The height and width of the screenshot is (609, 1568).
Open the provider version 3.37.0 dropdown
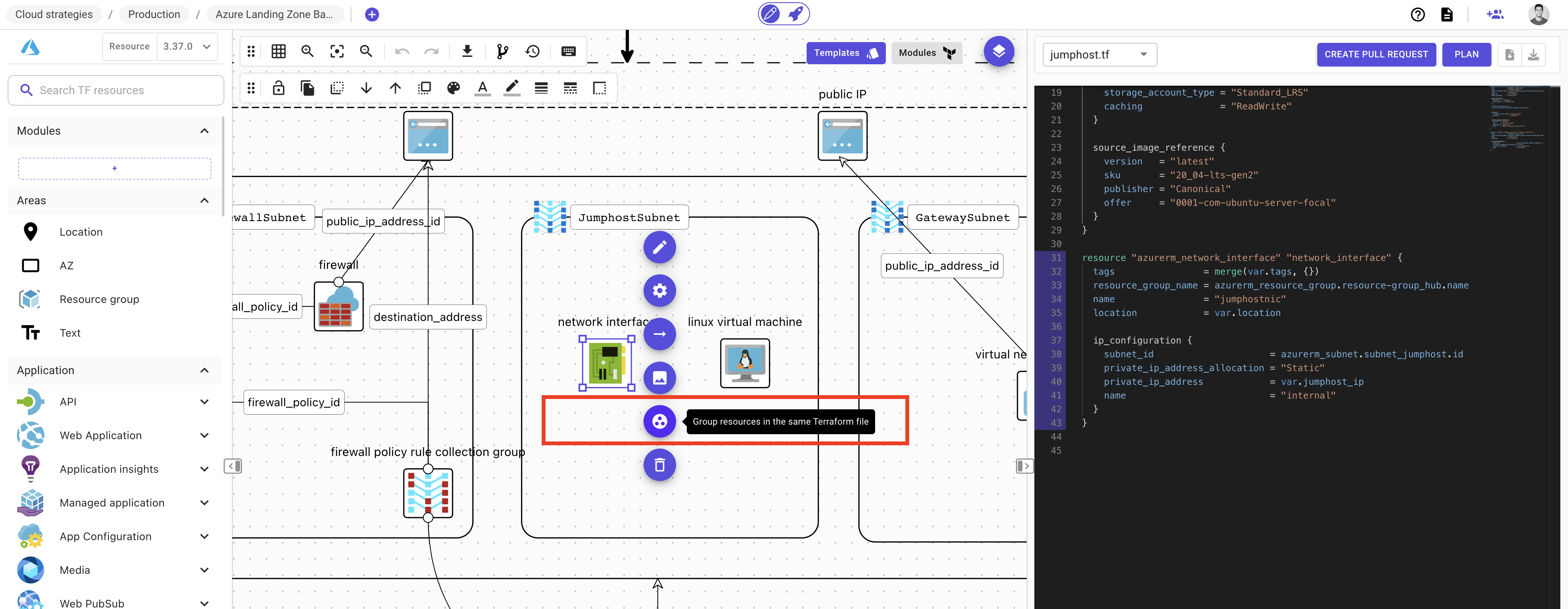[186, 46]
